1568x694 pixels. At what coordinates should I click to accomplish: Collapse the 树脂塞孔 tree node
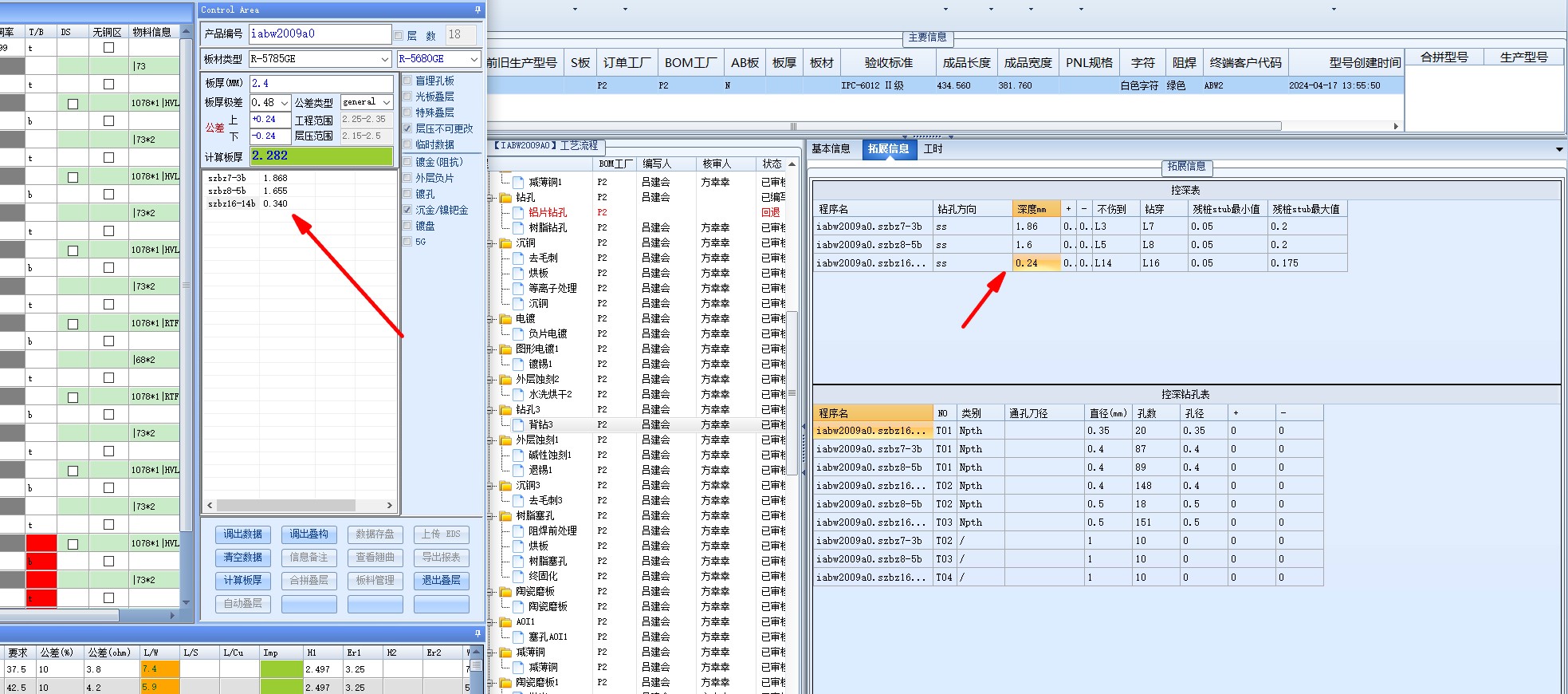[492, 515]
